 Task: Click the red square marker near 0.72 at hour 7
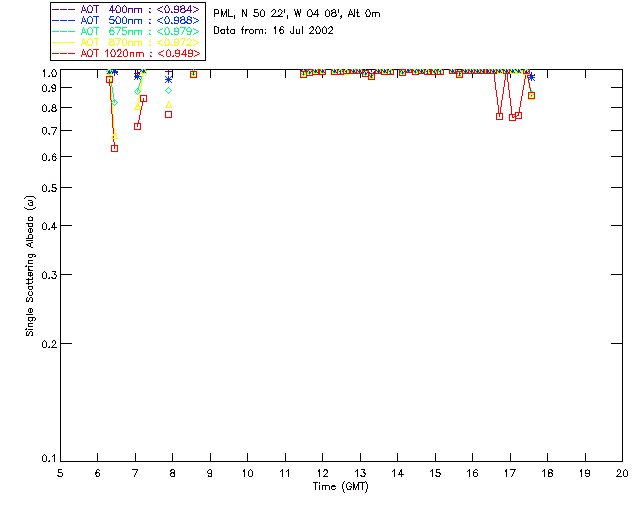(x=138, y=127)
